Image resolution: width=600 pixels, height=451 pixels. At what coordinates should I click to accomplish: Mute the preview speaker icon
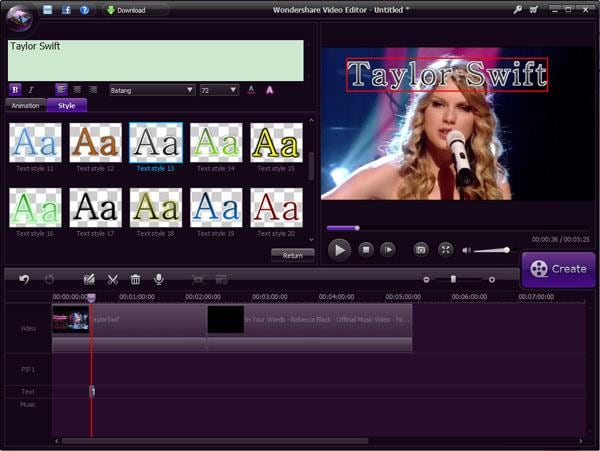pos(466,250)
